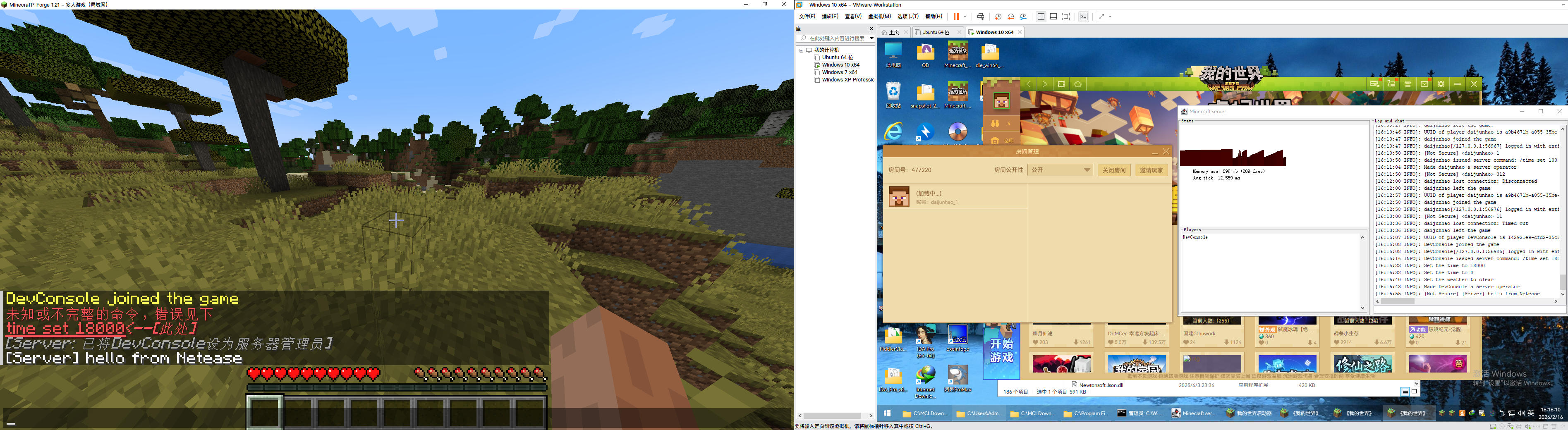The width and height of the screenshot is (1568, 430).
Task: Click the launcher's back arrow icon
Action: point(1029,84)
